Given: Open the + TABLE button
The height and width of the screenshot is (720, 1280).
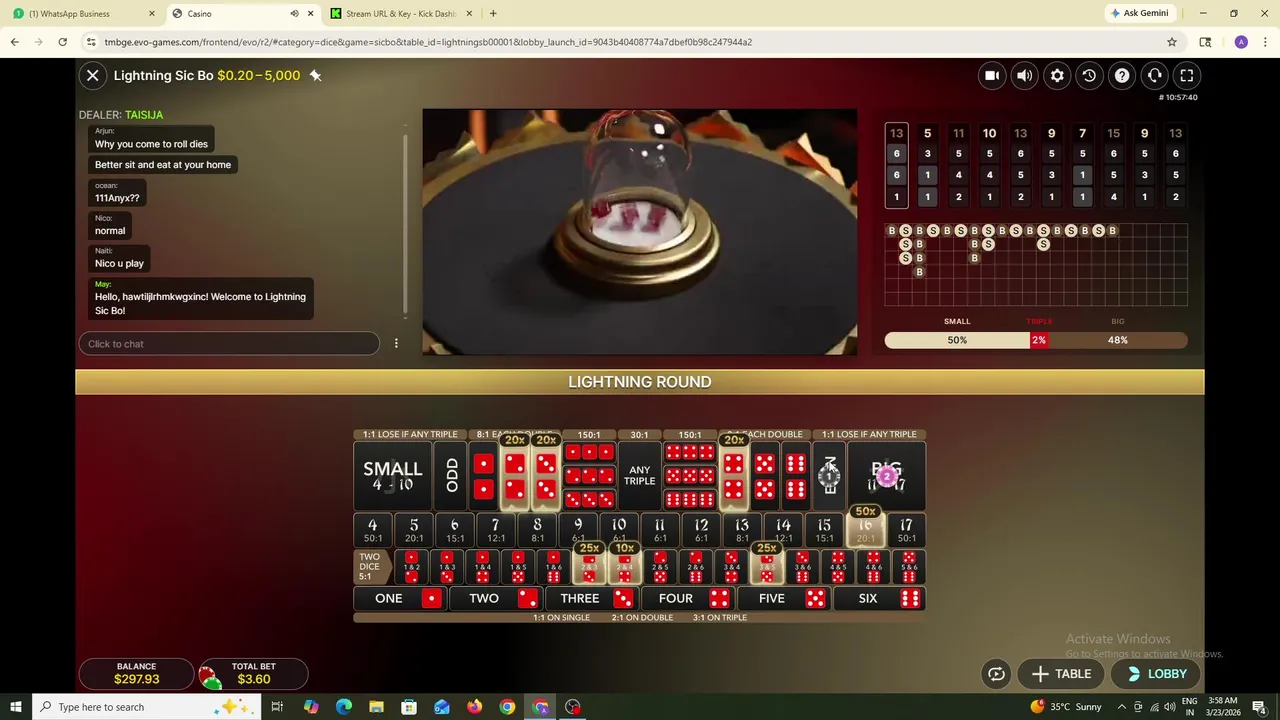Looking at the screenshot, I should pos(1061,674).
